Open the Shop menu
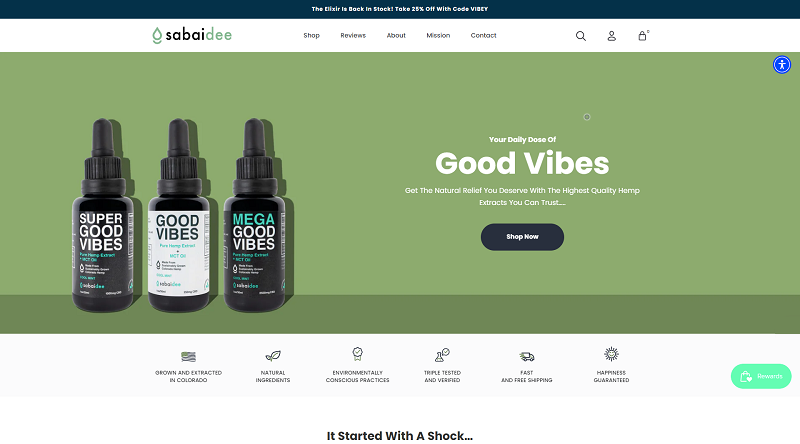Screen dimensions: 800x444 [311, 35]
